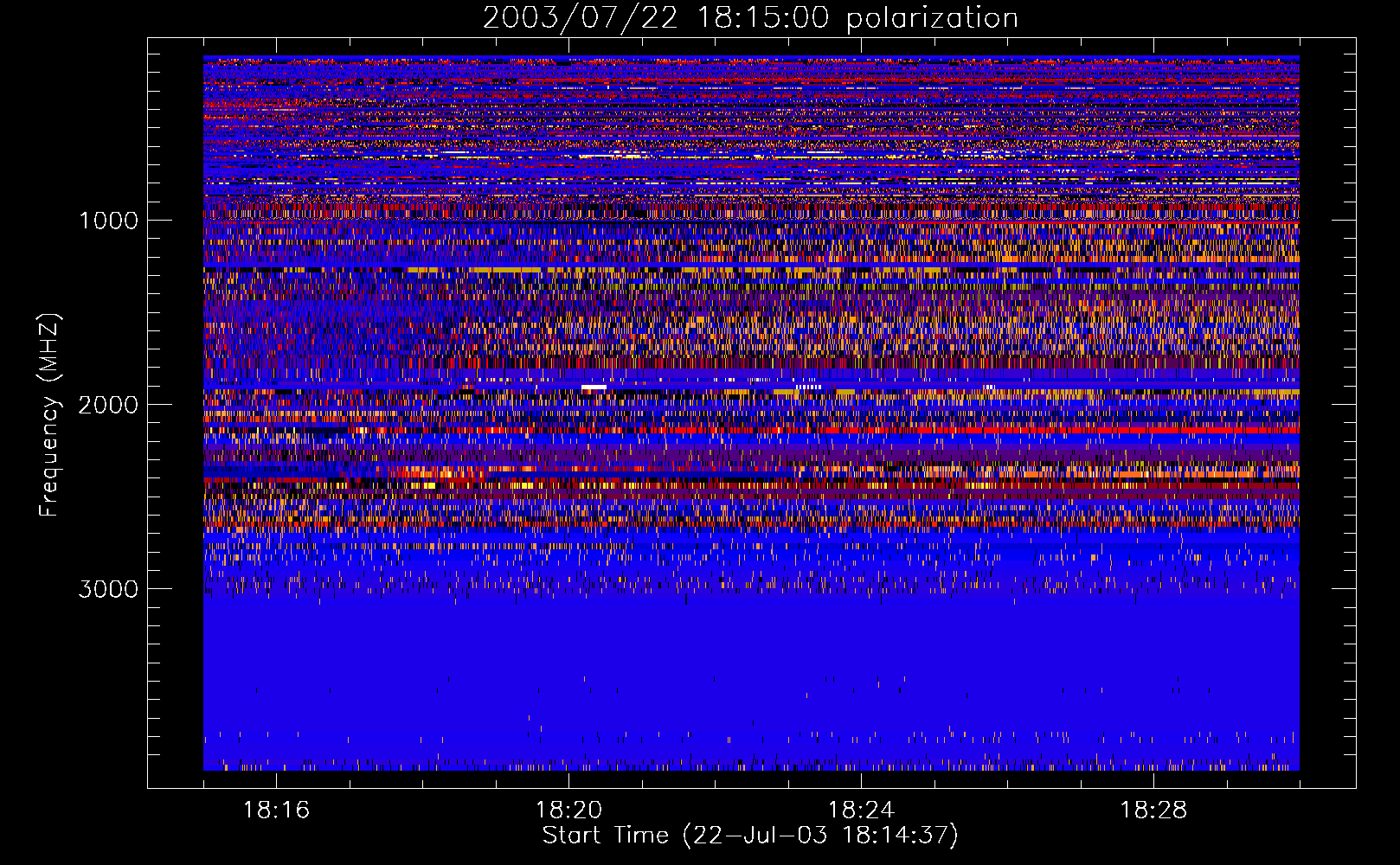Click the "Start Time (22-Jul-03 18:14:37)" label
1400x865 pixels.
coord(750,836)
